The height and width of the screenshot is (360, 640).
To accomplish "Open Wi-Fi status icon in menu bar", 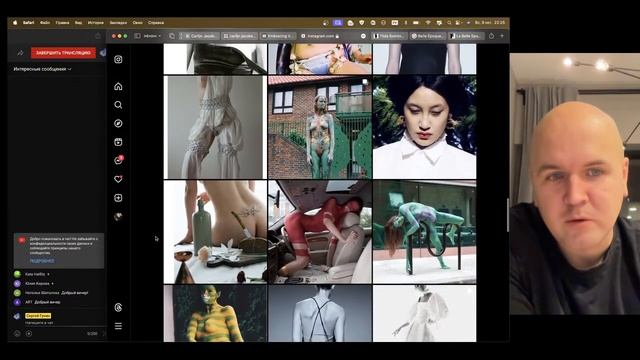I will click(428, 23).
